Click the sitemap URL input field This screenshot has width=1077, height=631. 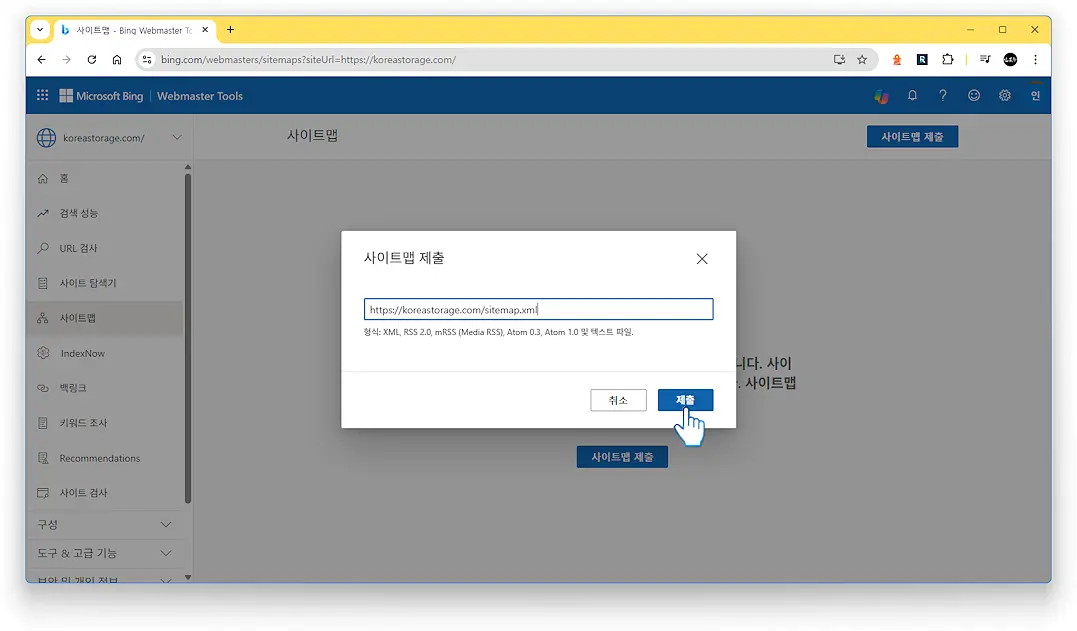[538, 308]
